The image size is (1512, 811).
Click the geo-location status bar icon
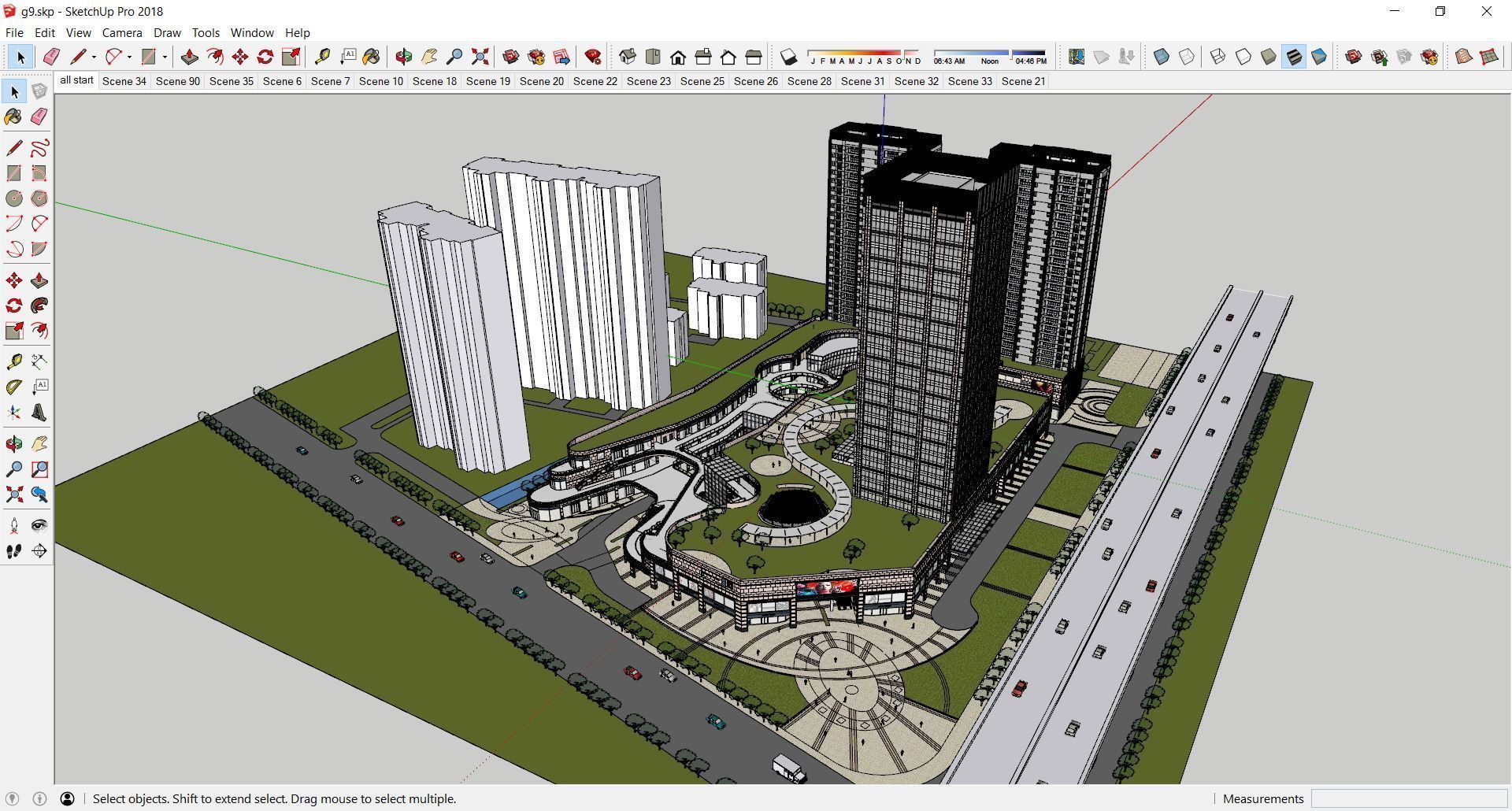tap(12, 798)
